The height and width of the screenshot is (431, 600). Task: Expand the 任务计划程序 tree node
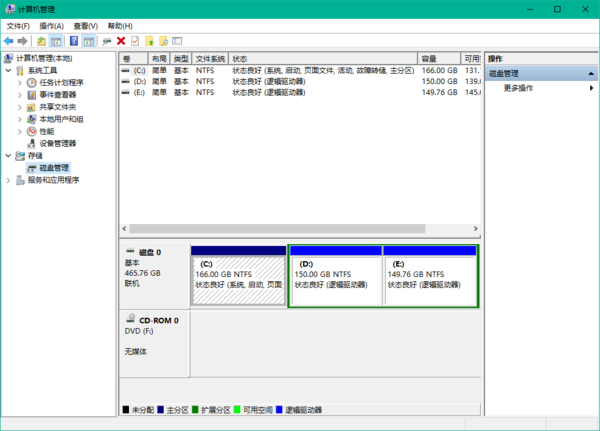21,83
